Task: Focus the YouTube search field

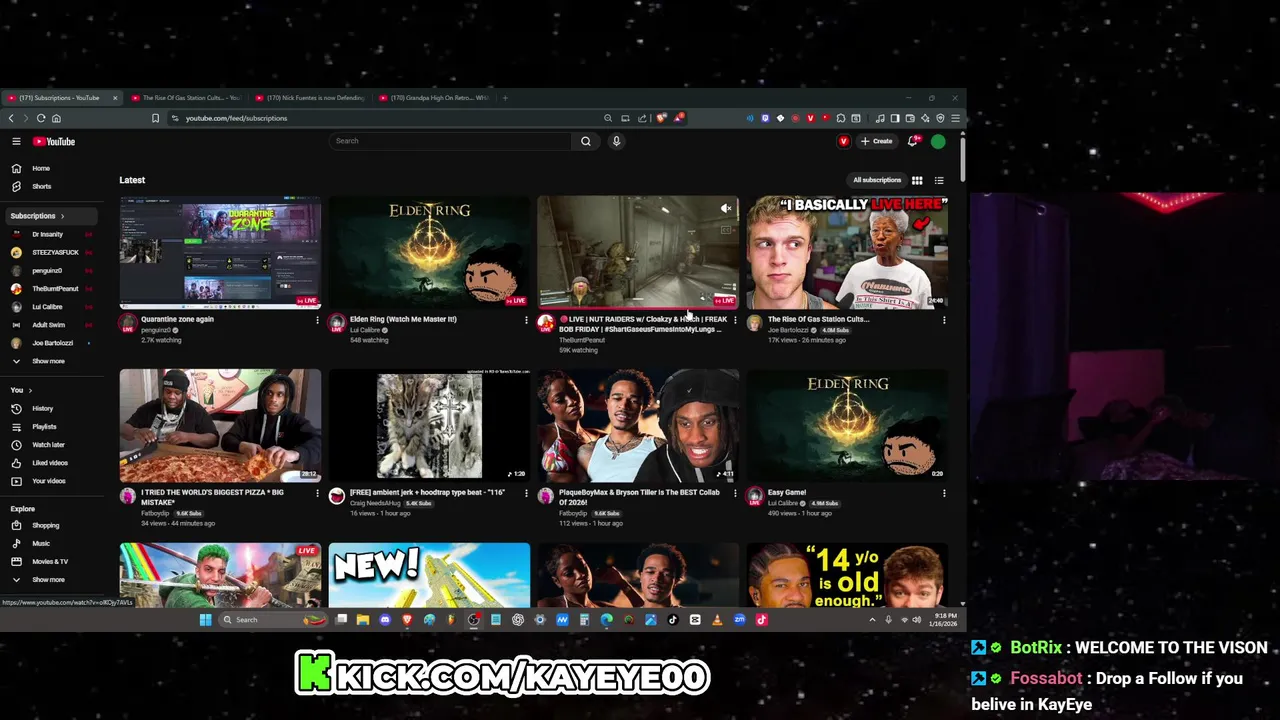Action: click(450, 141)
